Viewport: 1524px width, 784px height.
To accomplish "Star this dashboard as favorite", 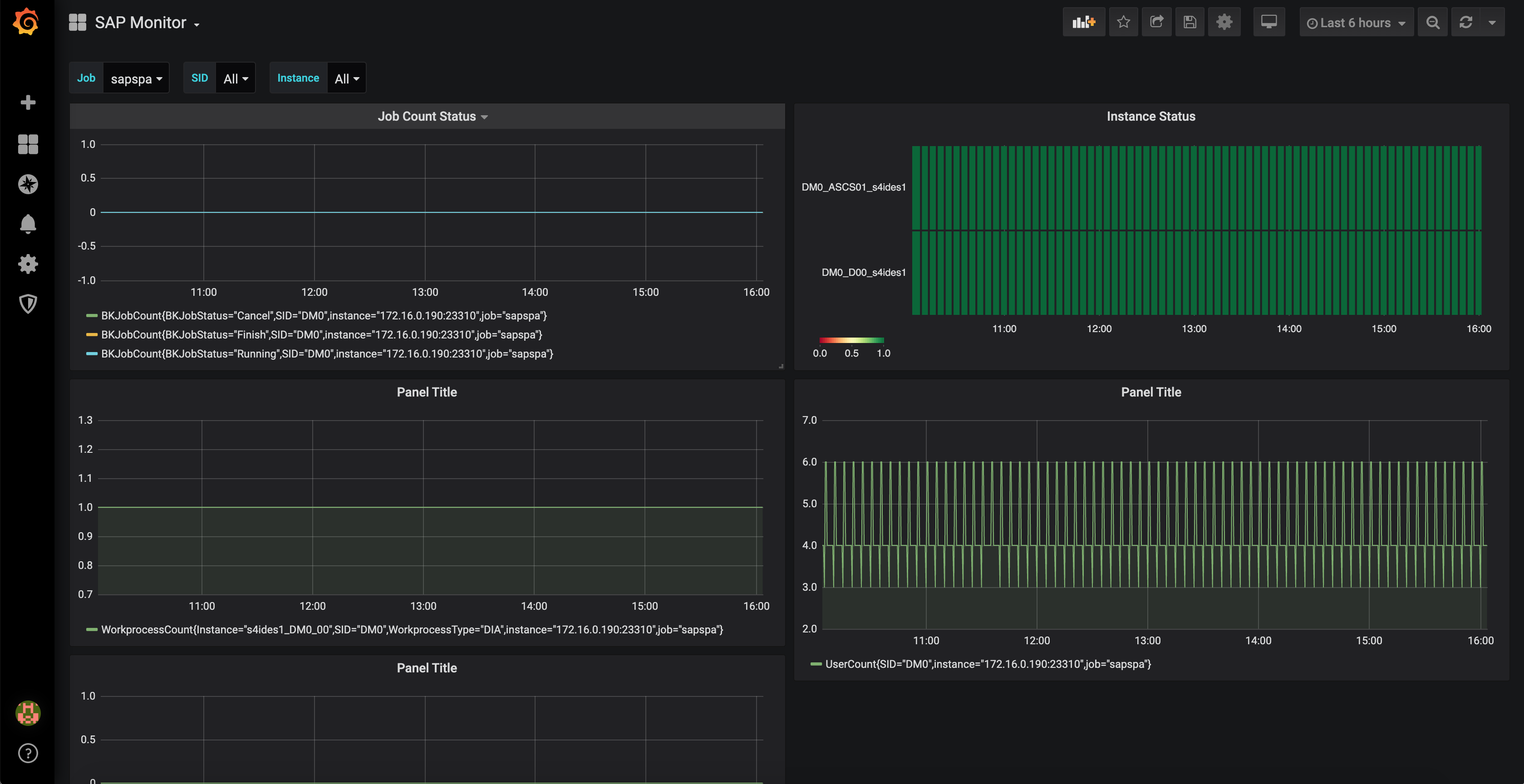I will 1123,23.
